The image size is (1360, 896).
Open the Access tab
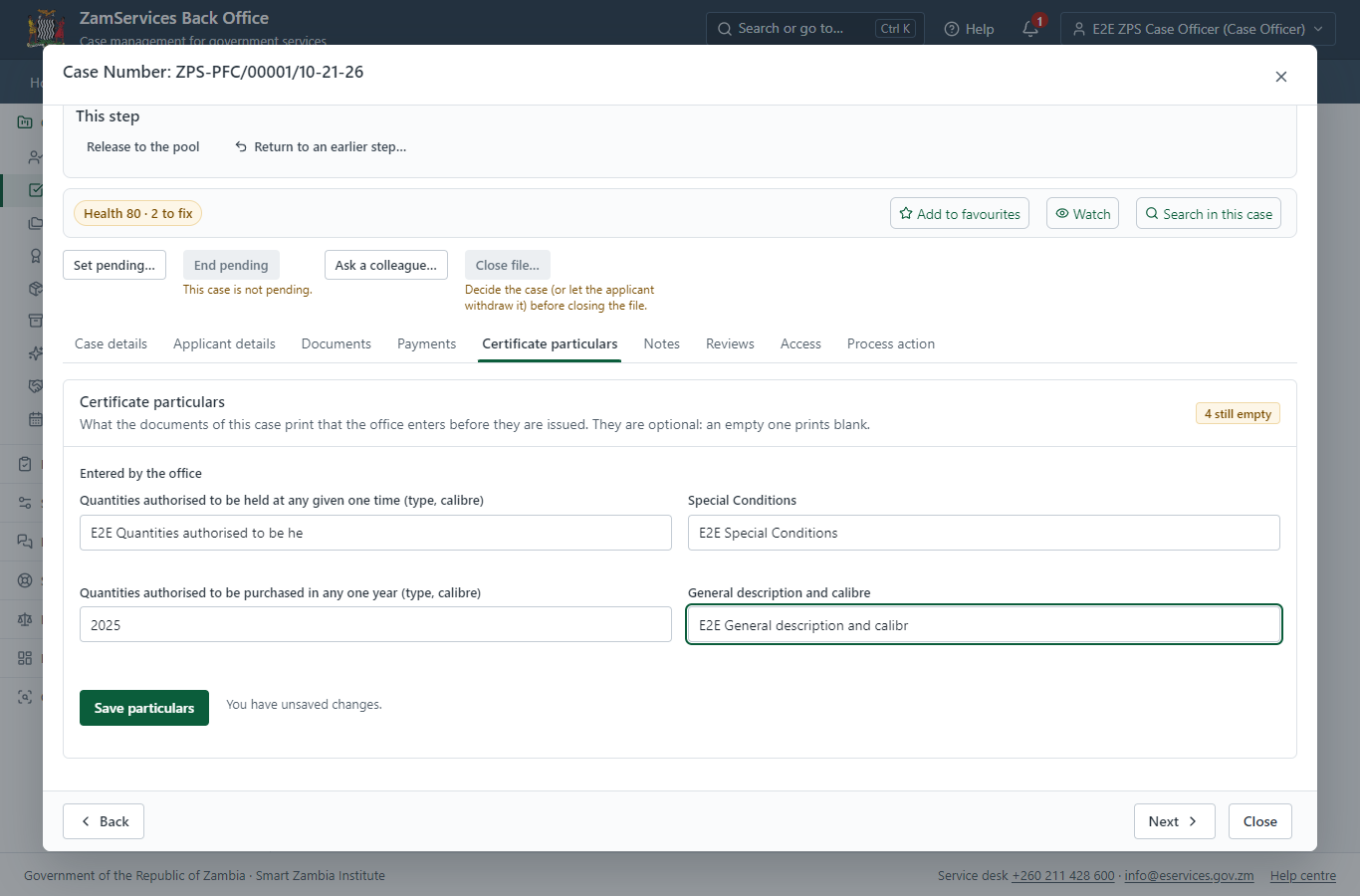pyautogui.click(x=800, y=343)
